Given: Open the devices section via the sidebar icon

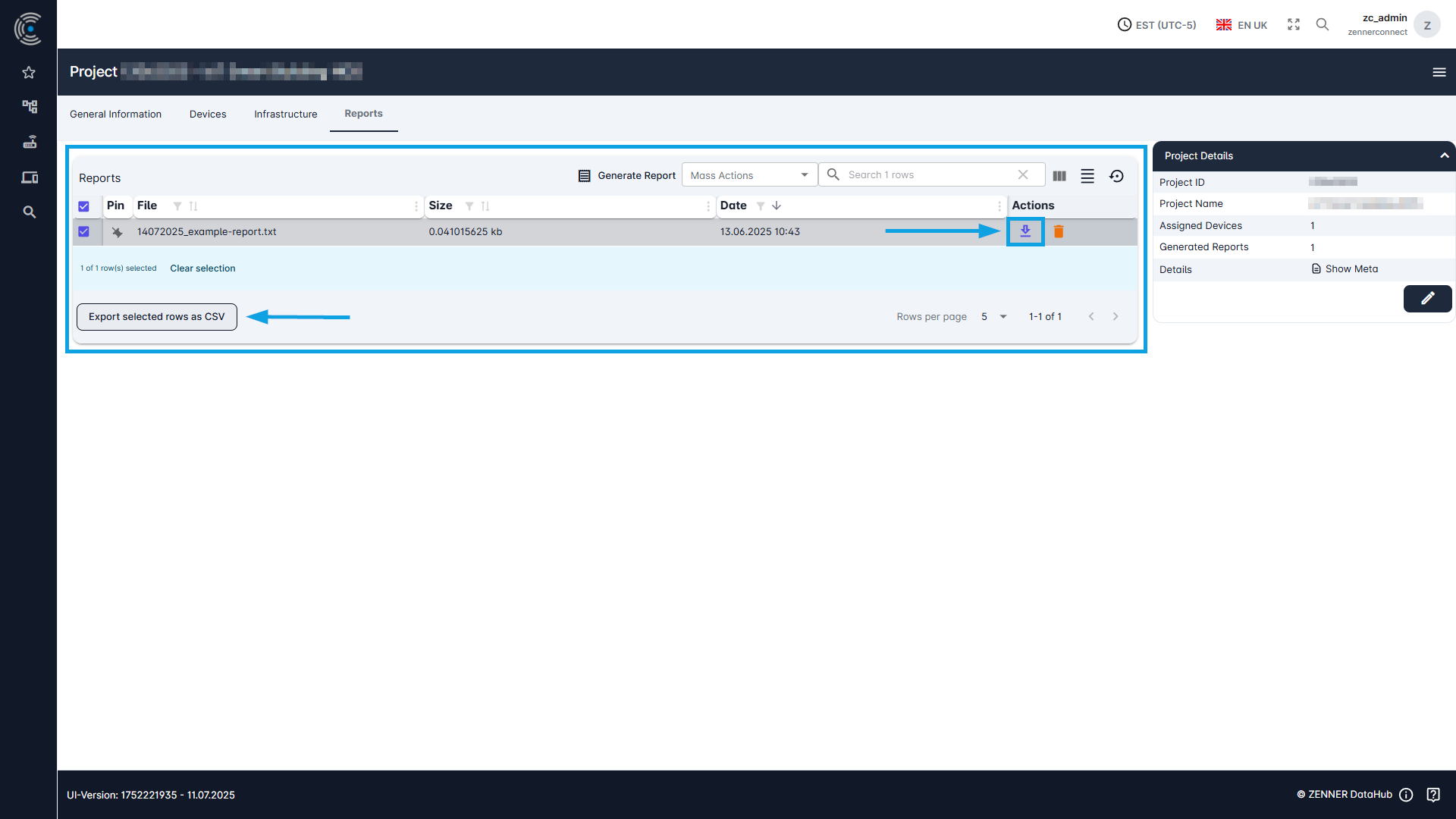Looking at the screenshot, I should click(x=29, y=177).
